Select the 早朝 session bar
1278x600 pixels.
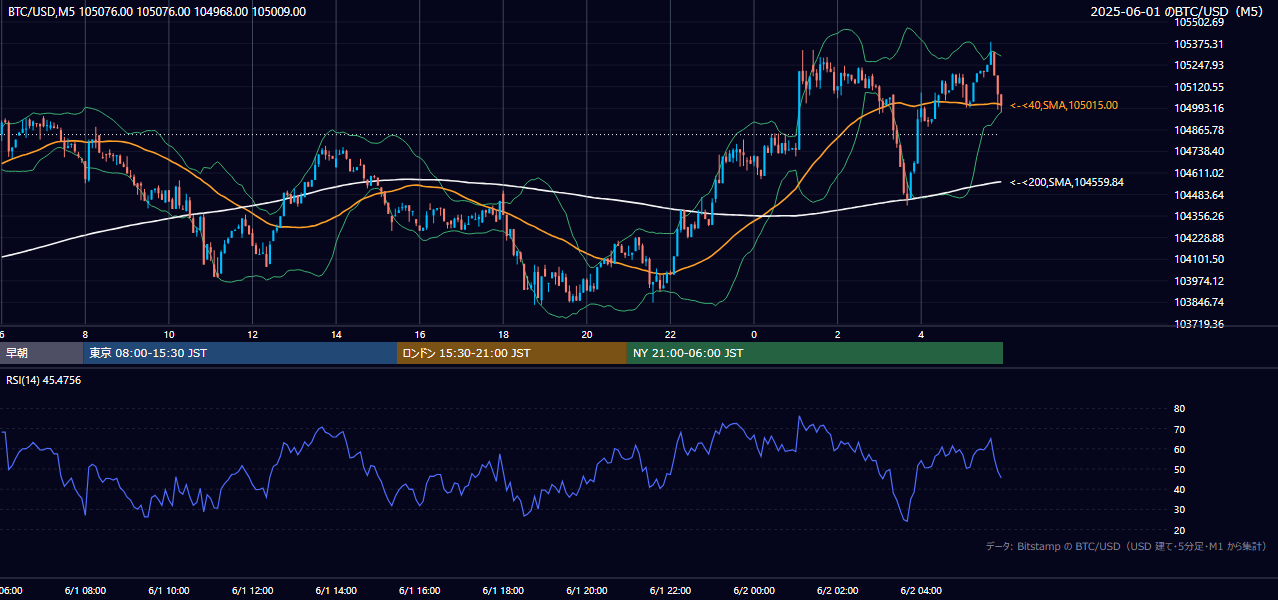point(41,353)
